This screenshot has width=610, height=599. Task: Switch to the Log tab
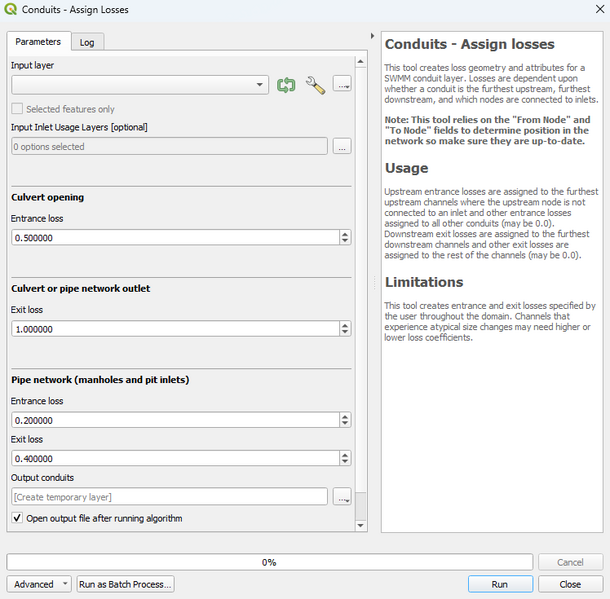(x=88, y=42)
